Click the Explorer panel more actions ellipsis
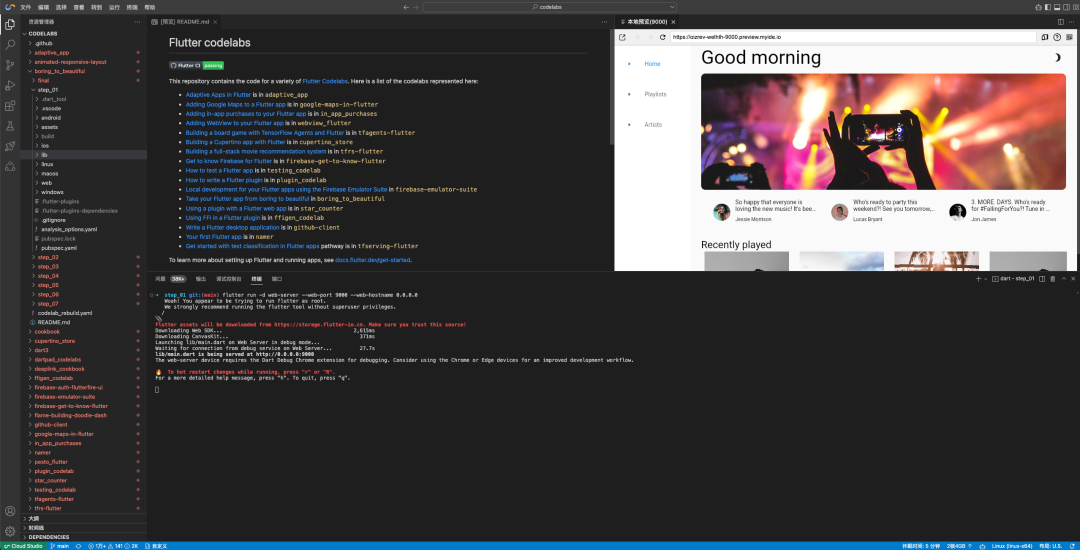Viewport: 1080px width, 550px height. (x=138, y=22)
